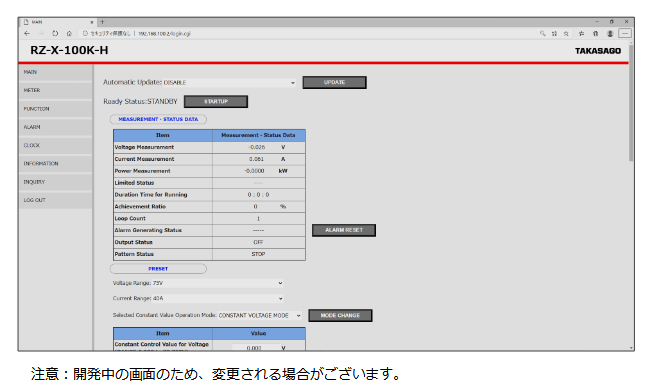This screenshot has width=653, height=389.
Task: Click the Loop Count row label
Action: 130,219
